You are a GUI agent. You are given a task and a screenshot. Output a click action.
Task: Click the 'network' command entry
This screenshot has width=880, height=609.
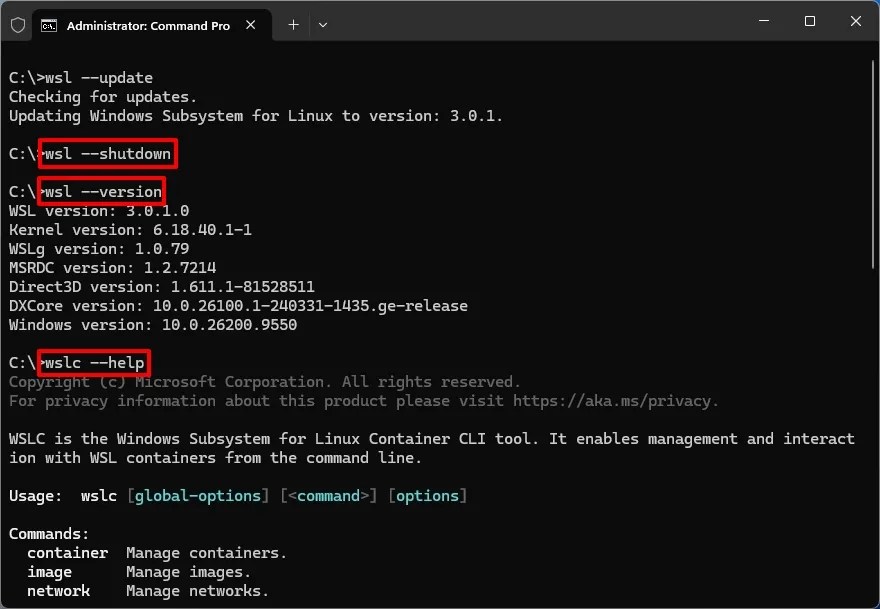point(58,590)
